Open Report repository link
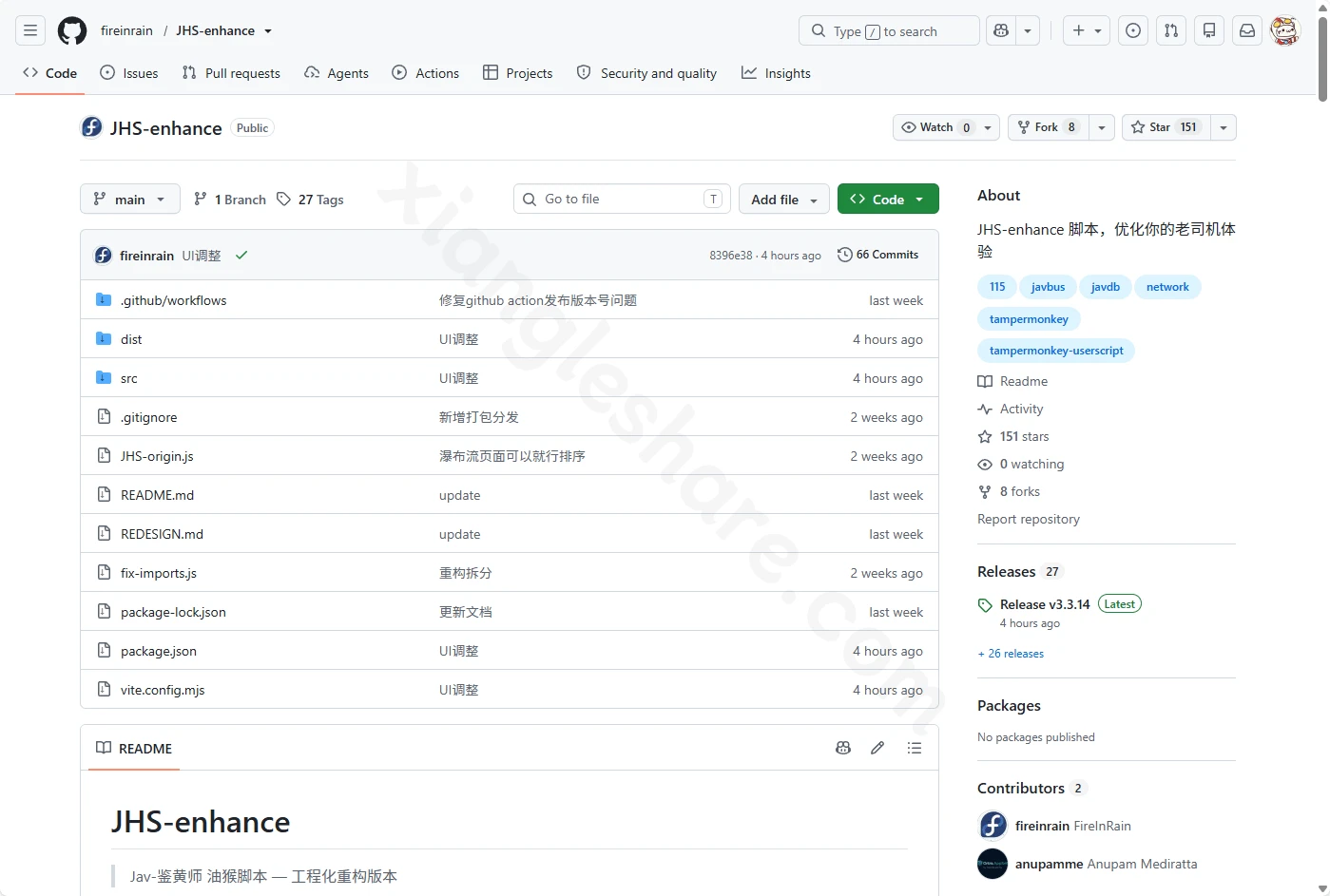 1029,519
